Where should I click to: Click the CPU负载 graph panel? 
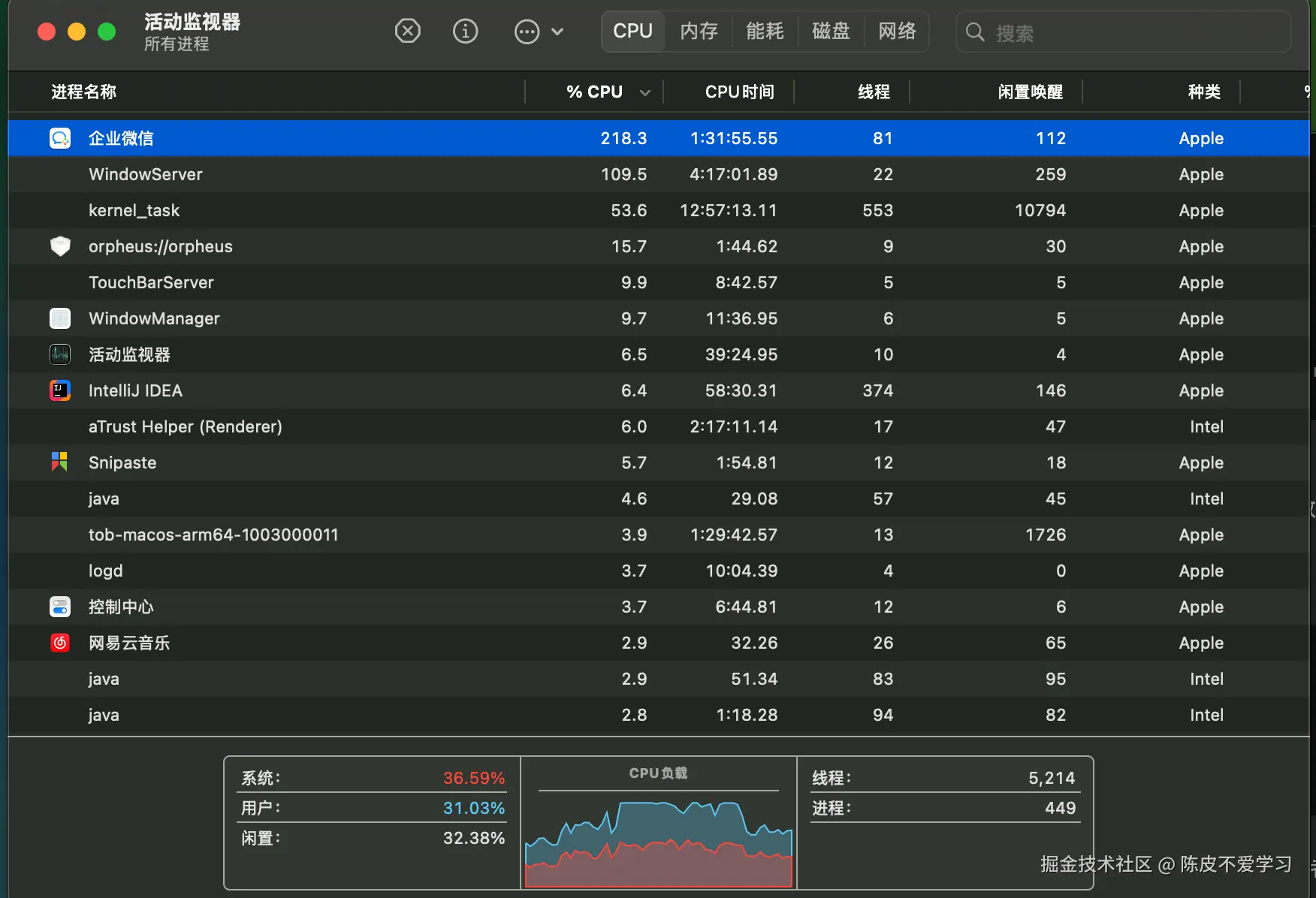[x=659, y=826]
